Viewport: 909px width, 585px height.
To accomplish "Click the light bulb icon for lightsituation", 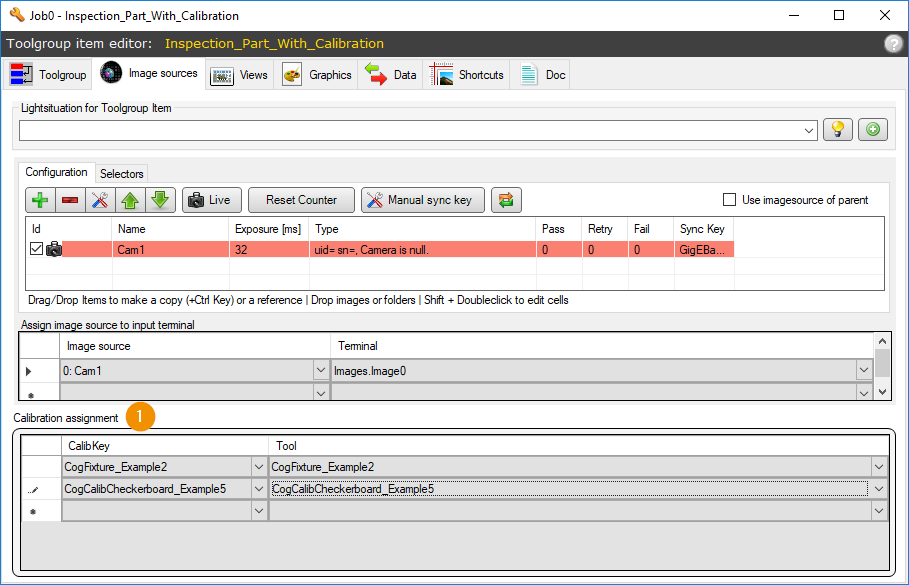I will 838,129.
